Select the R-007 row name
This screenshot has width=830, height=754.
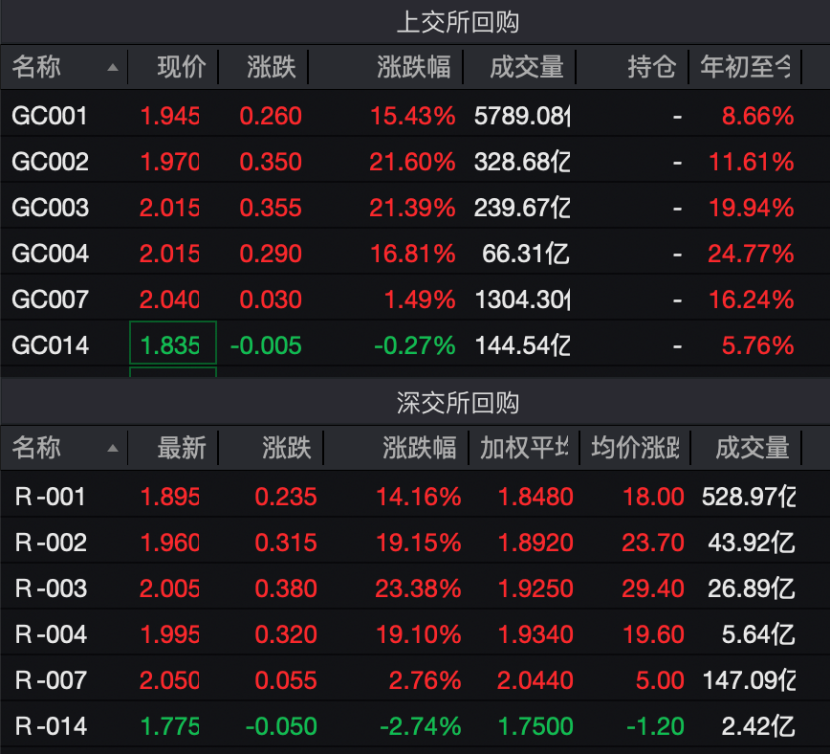pos(51,681)
